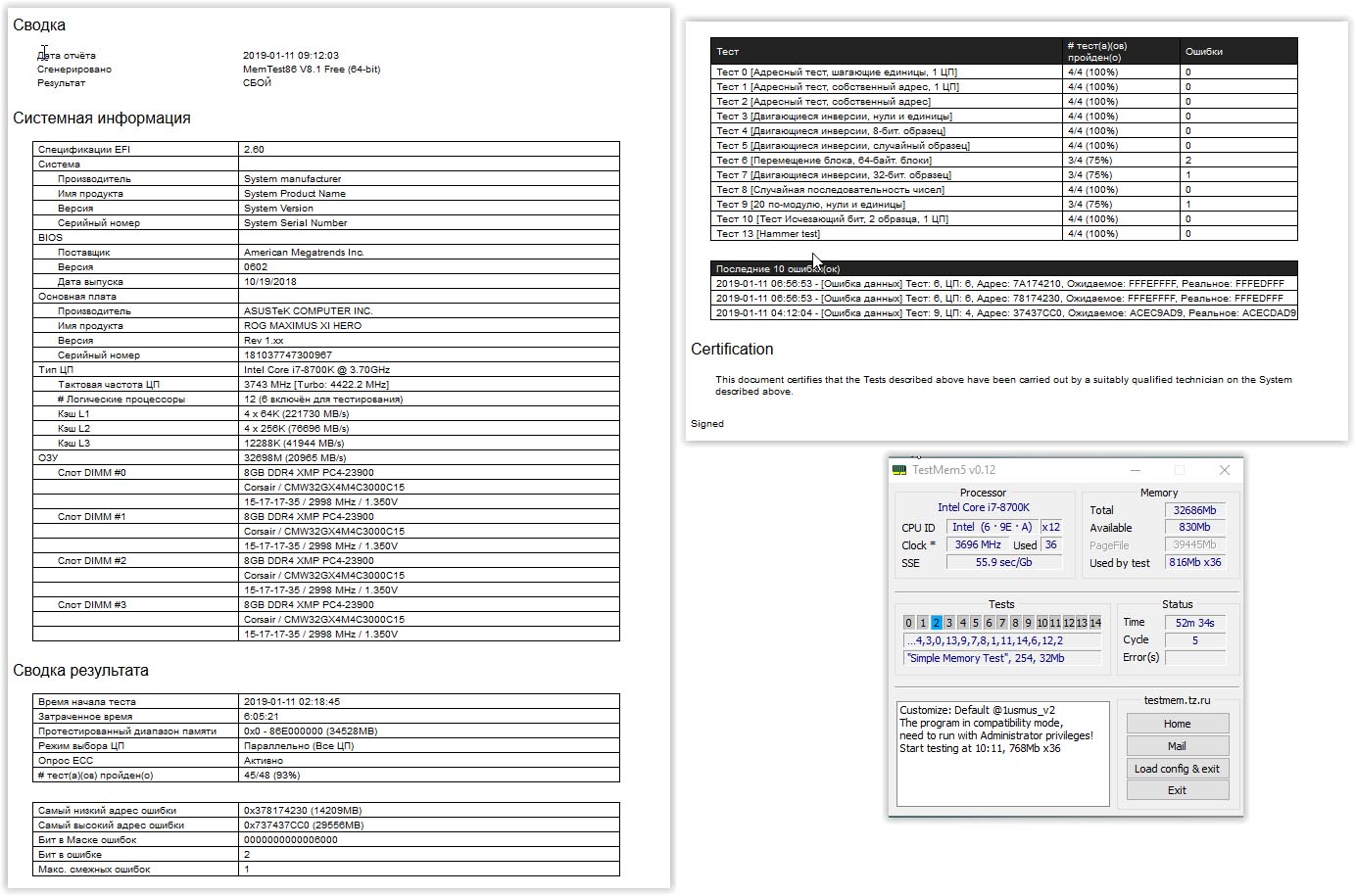Screen dimensions: 1356x896
Task: Click the Used by test field
Action: [x=1194, y=563]
